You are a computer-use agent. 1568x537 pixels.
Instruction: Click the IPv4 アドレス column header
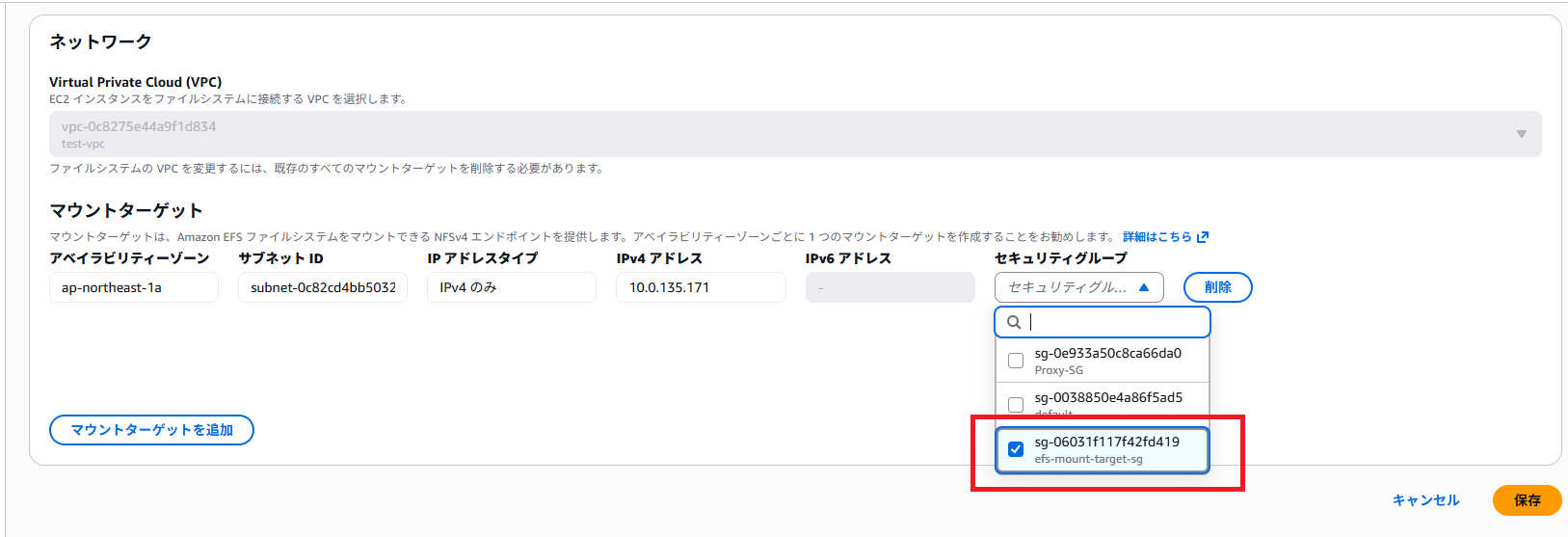click(x=659, y=258)
